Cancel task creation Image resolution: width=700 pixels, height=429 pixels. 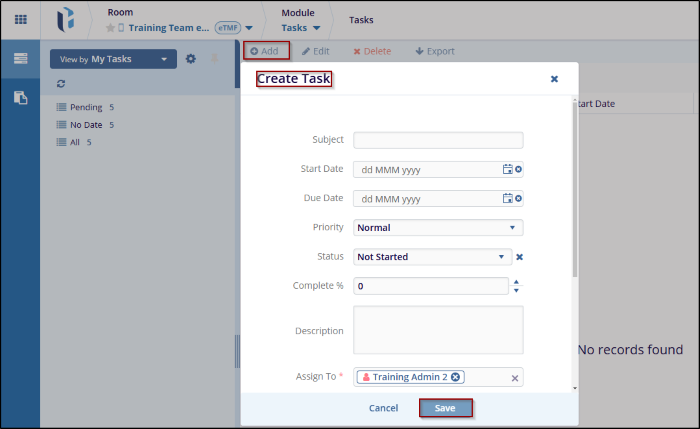383,408
